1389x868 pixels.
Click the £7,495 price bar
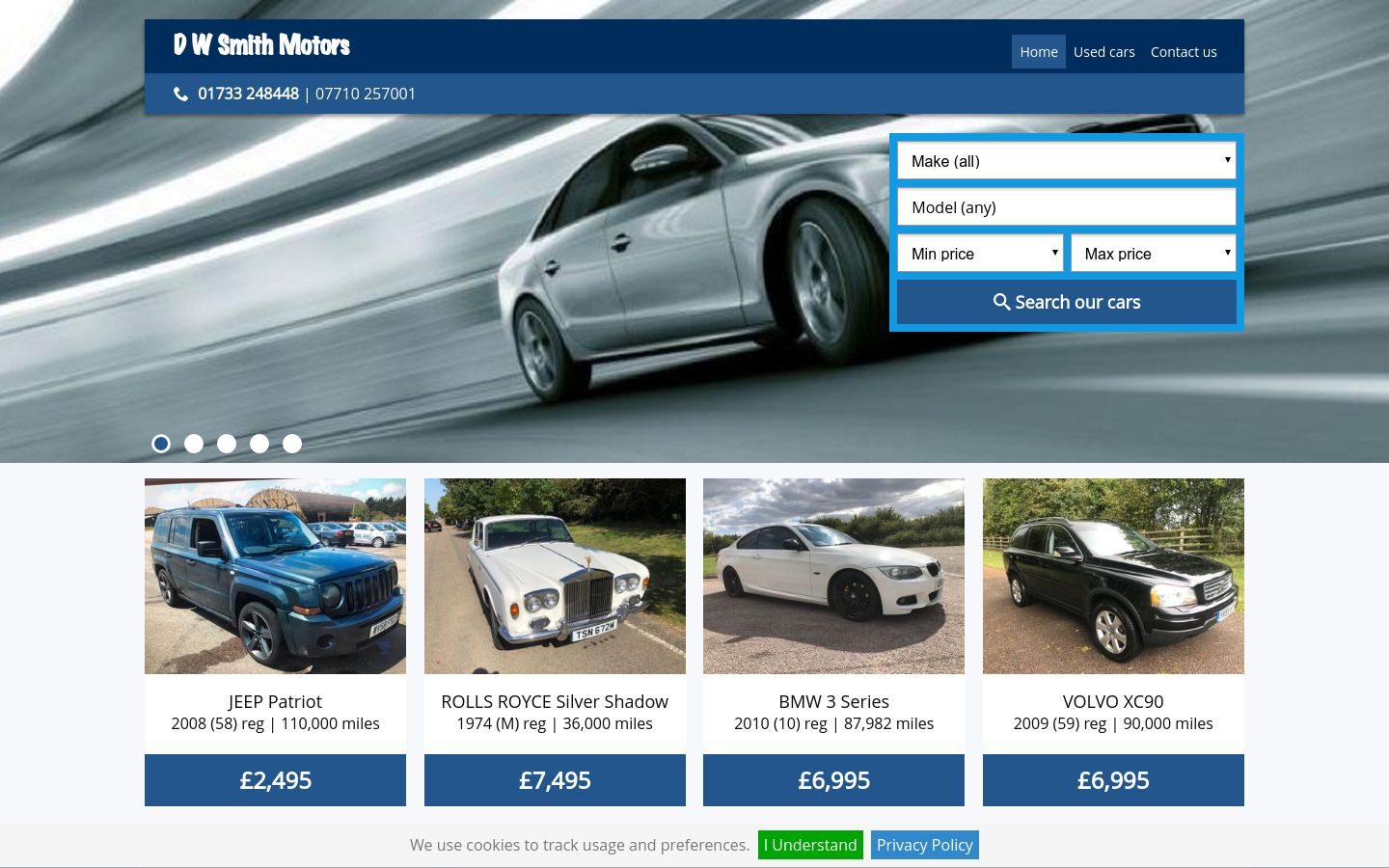555,780
